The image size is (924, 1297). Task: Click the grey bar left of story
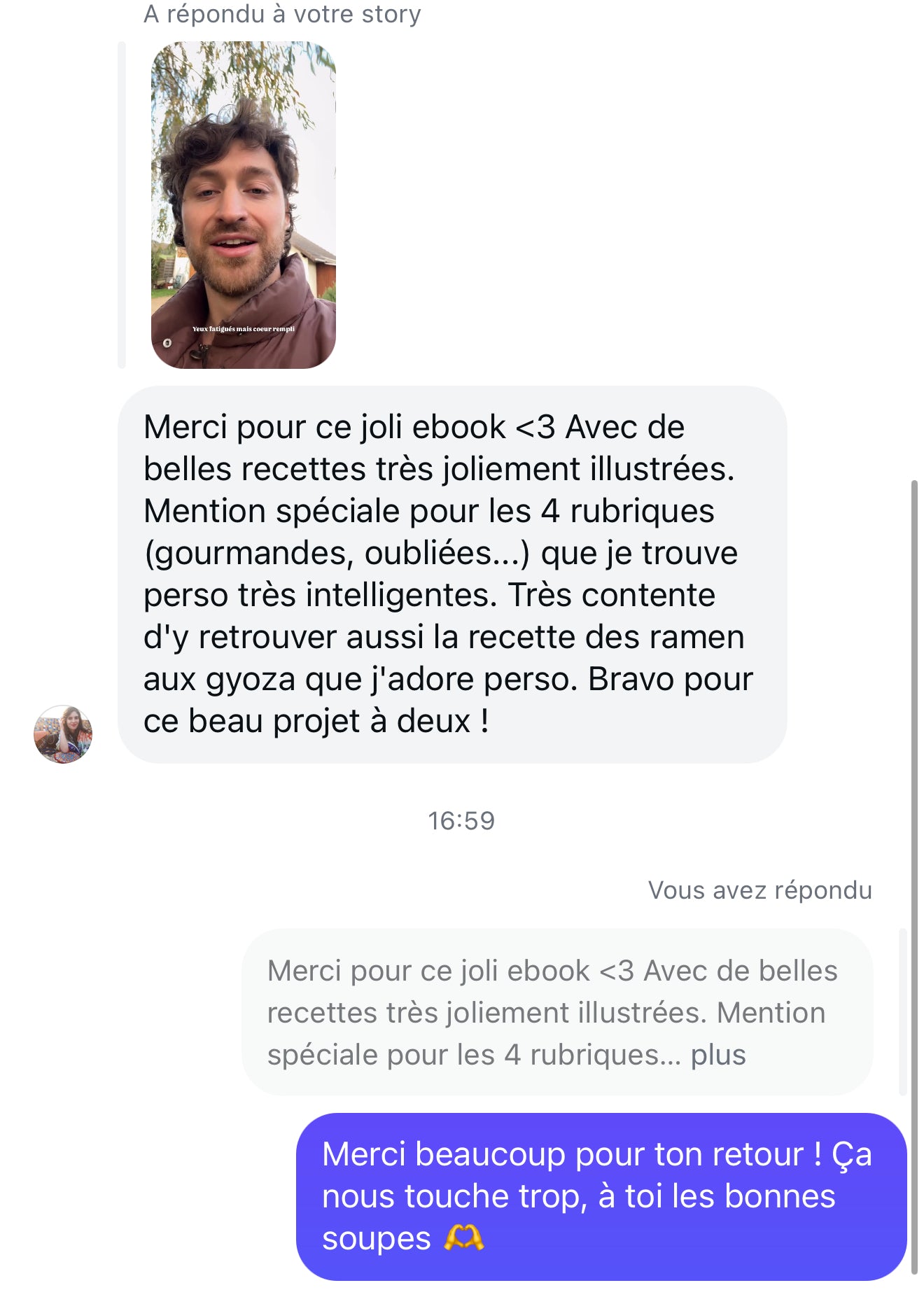[x=122, y=204]
